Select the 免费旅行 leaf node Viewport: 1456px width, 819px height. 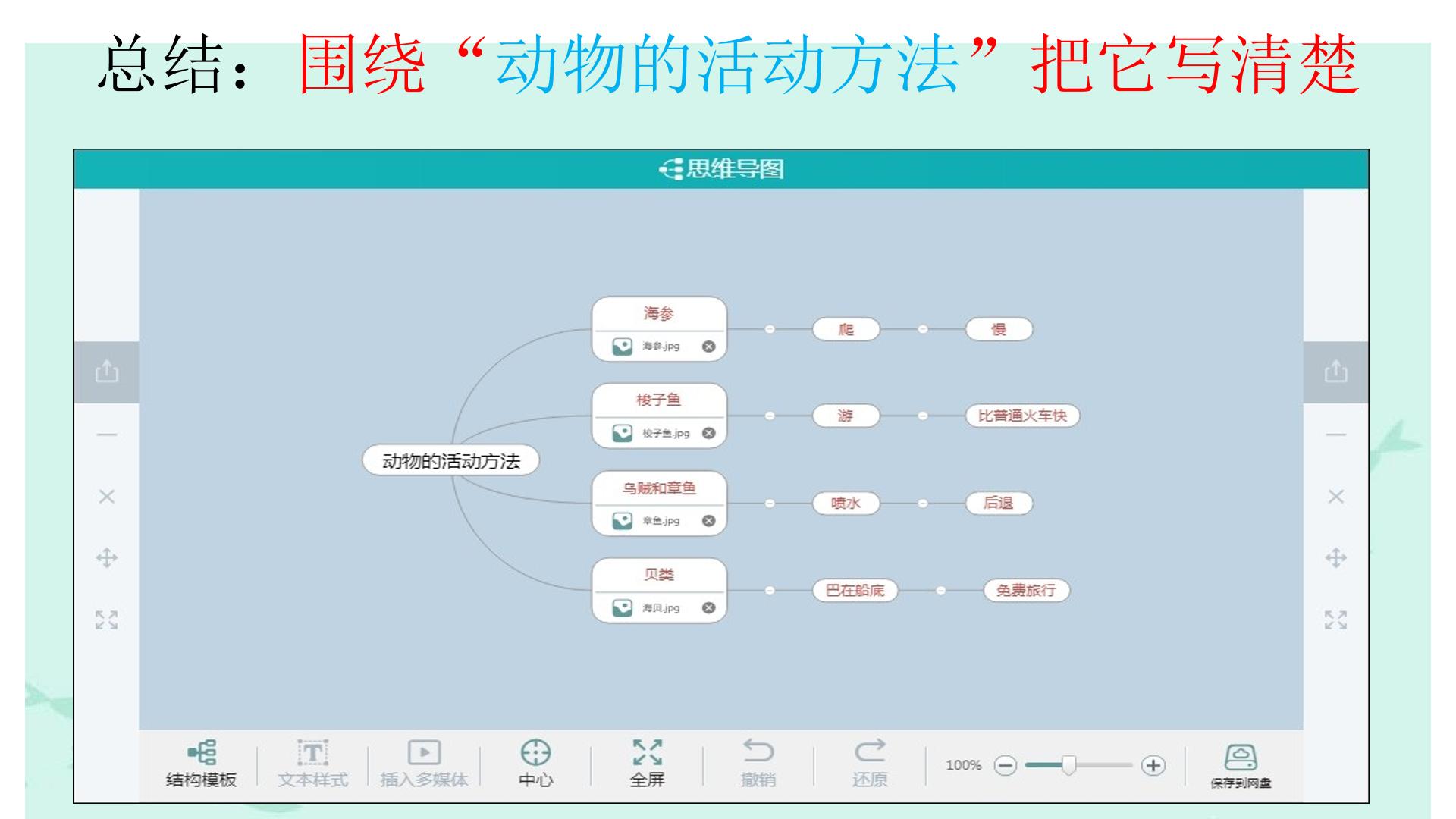point(1025,590)
